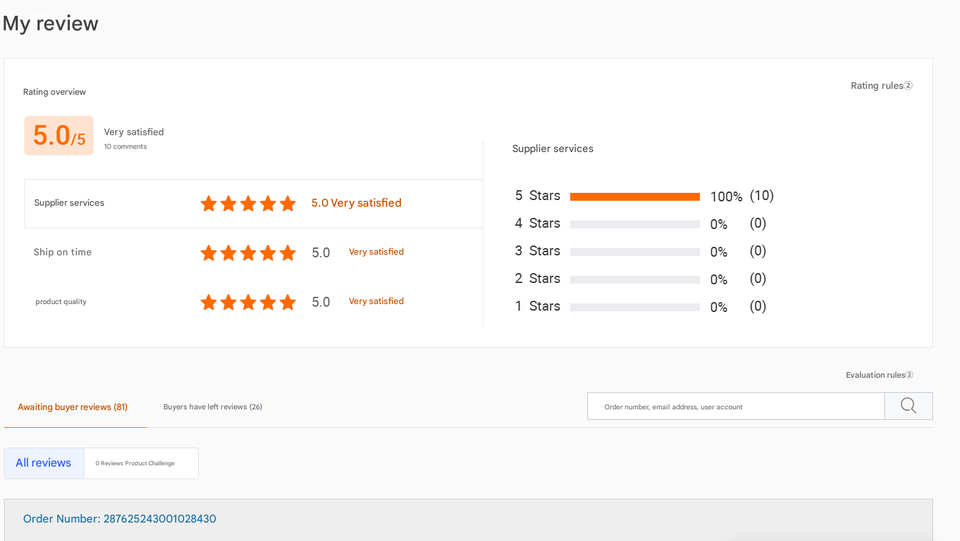This screenshot has width=960, height=541.
Task: Click fifth star in Ship on time row
Action: click(x=288, y=253)
